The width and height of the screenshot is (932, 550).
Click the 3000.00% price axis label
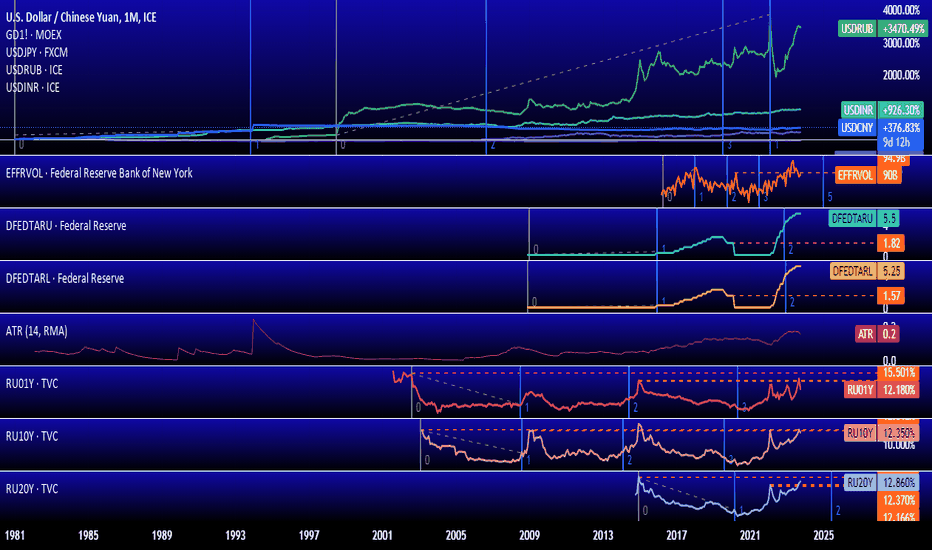pyautogui.click(x=901, y=43)
